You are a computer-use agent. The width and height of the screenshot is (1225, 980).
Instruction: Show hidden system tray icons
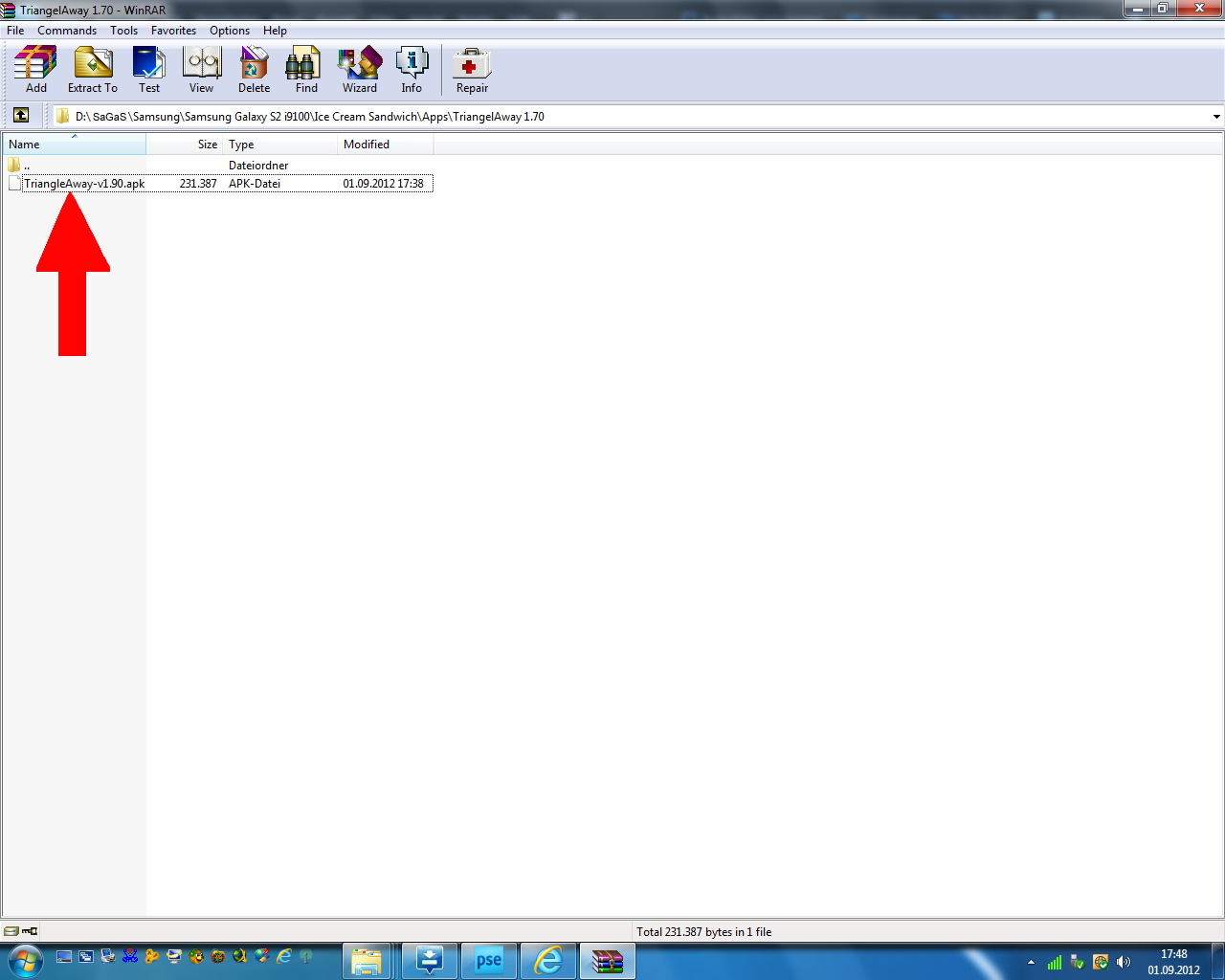coord(1031,962)
